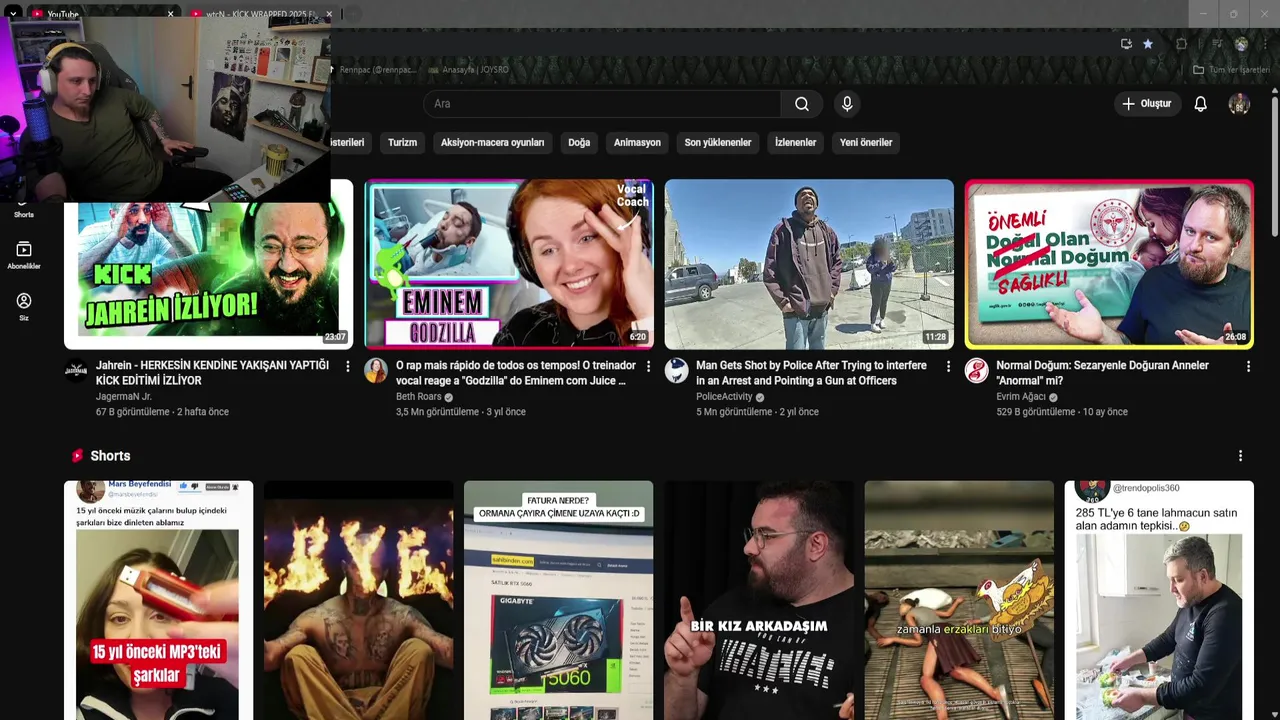Open Abonelikler subscriptions in sidebar
The image size is (1280, 720).
pos(24,256)
